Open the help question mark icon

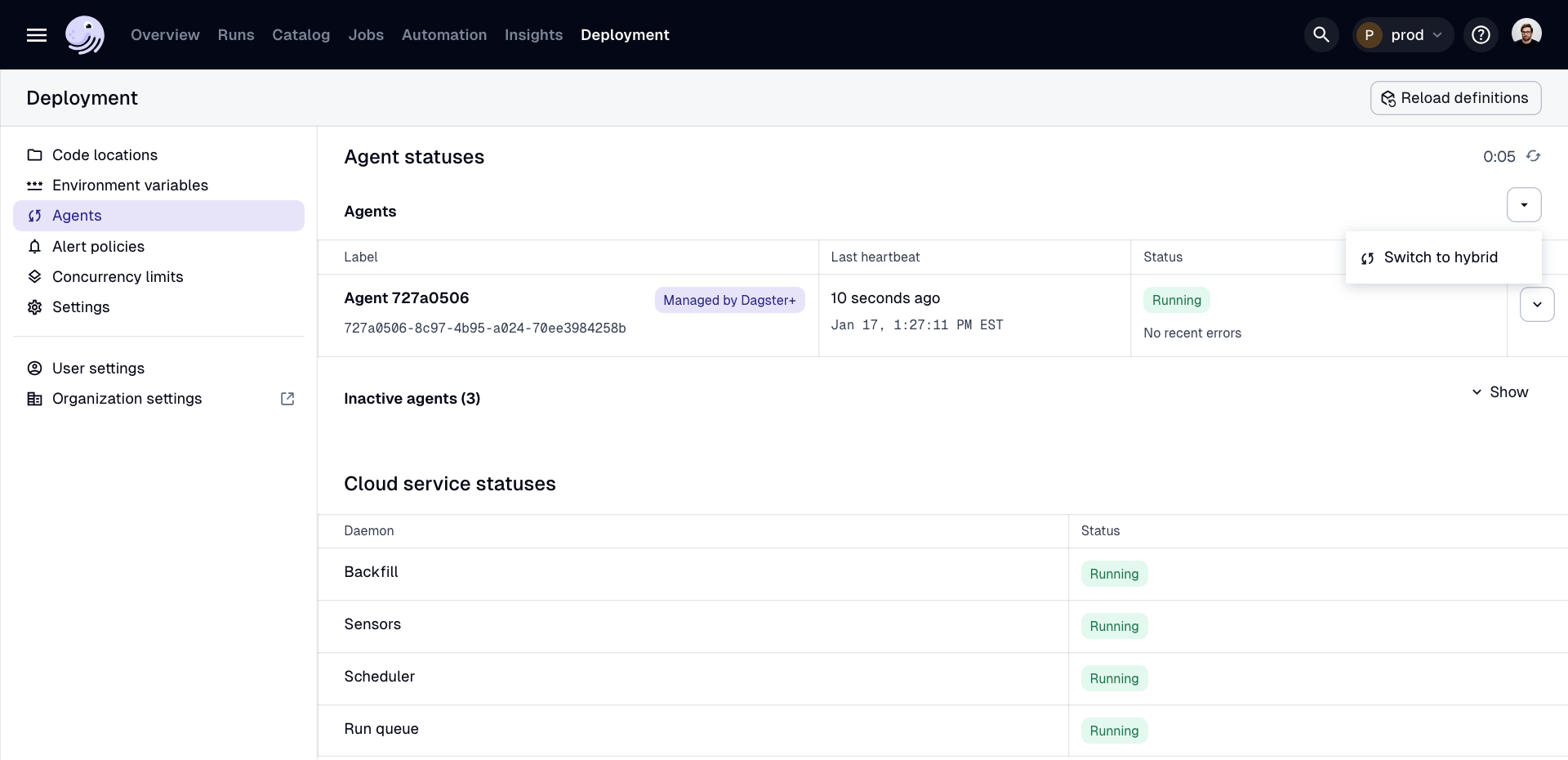(1481, 35)
